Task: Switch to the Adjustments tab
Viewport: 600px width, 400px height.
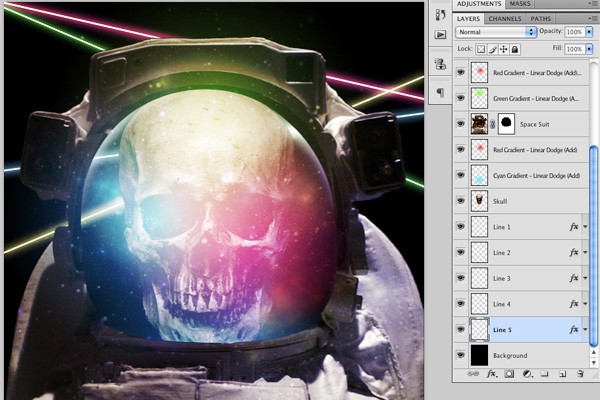Action: tap(479, 4)
